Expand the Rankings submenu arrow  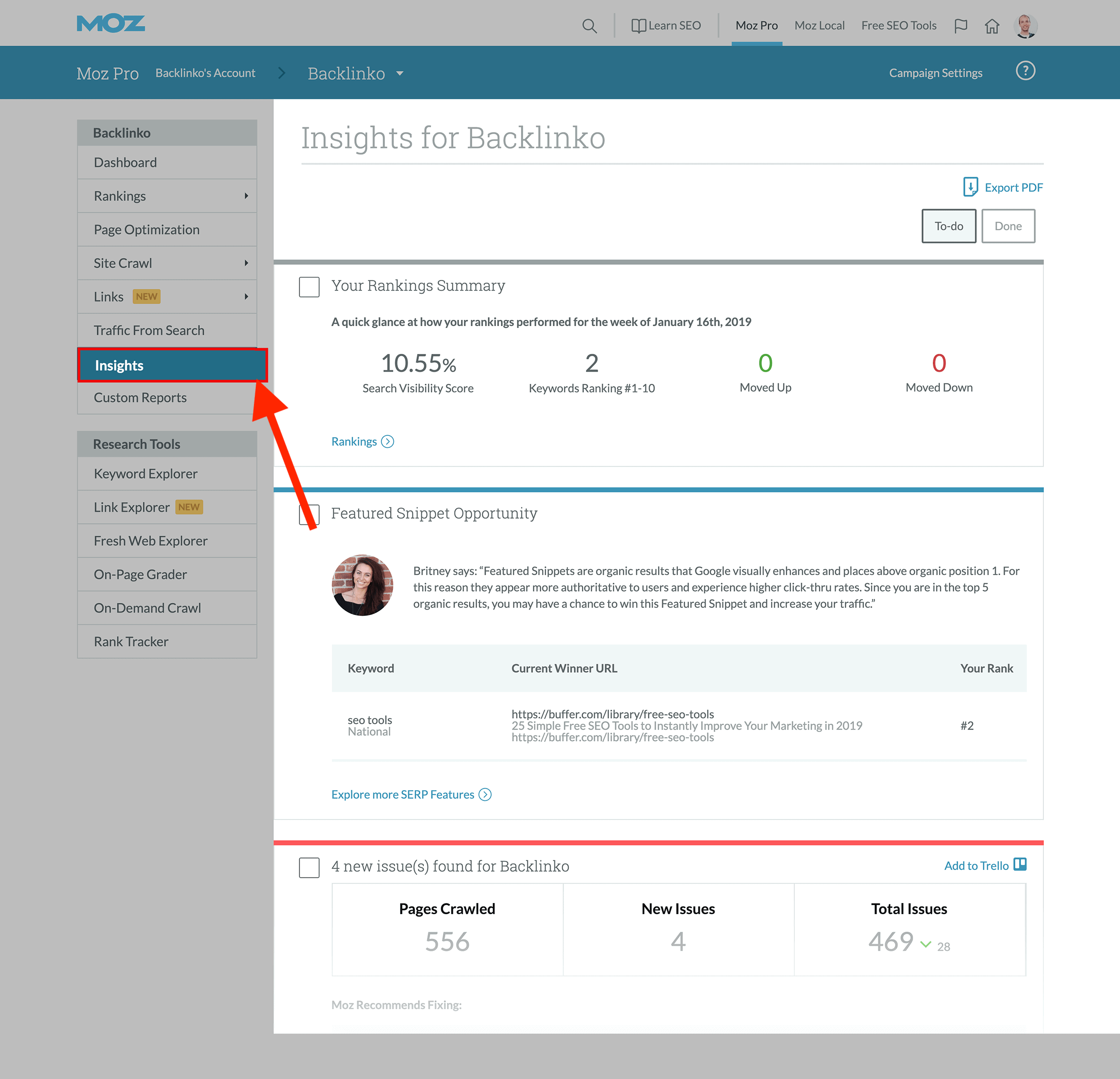click(x=246, y=196)
